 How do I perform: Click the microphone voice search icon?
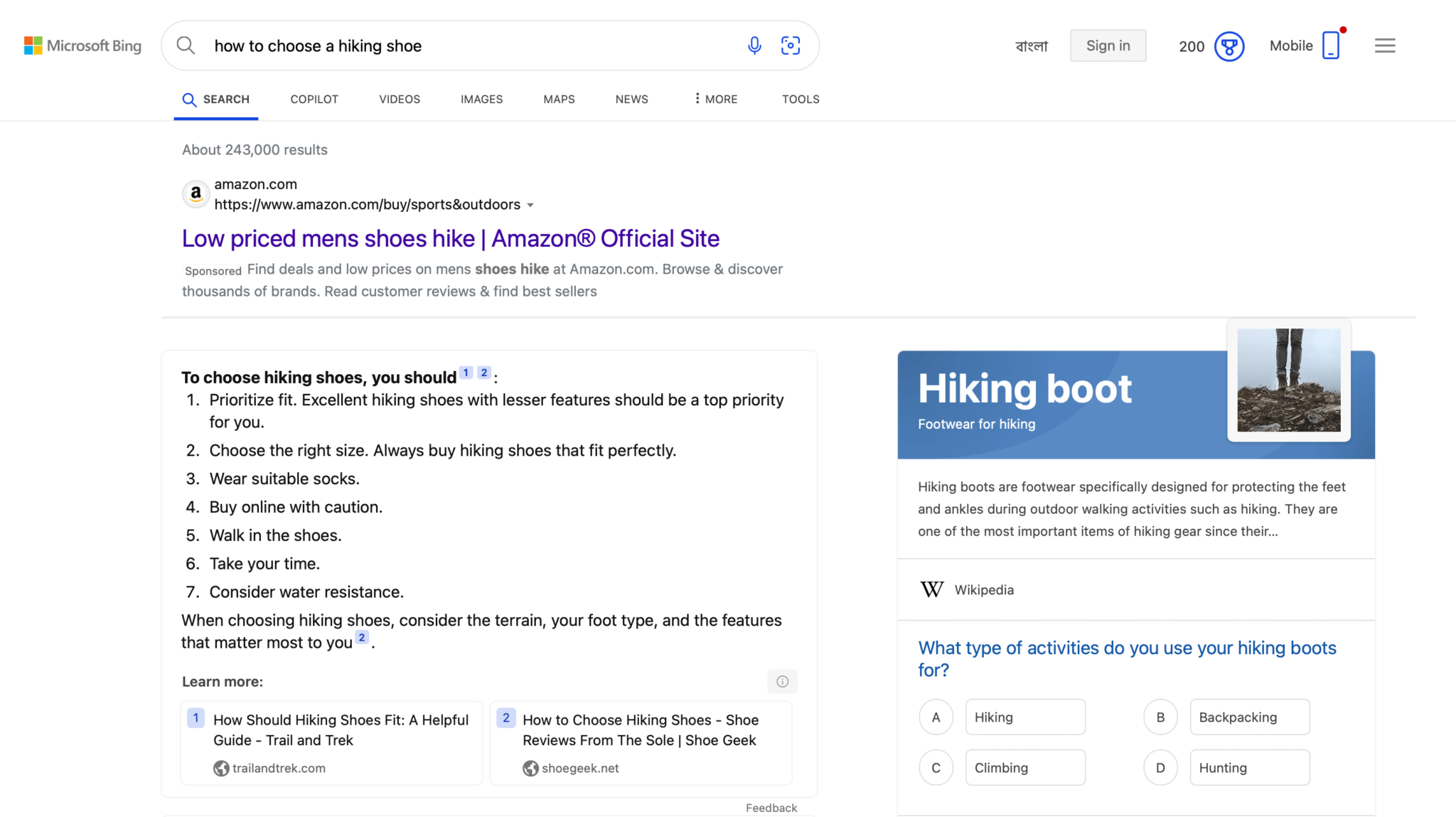pyautogui.click(x=754, y=45)
